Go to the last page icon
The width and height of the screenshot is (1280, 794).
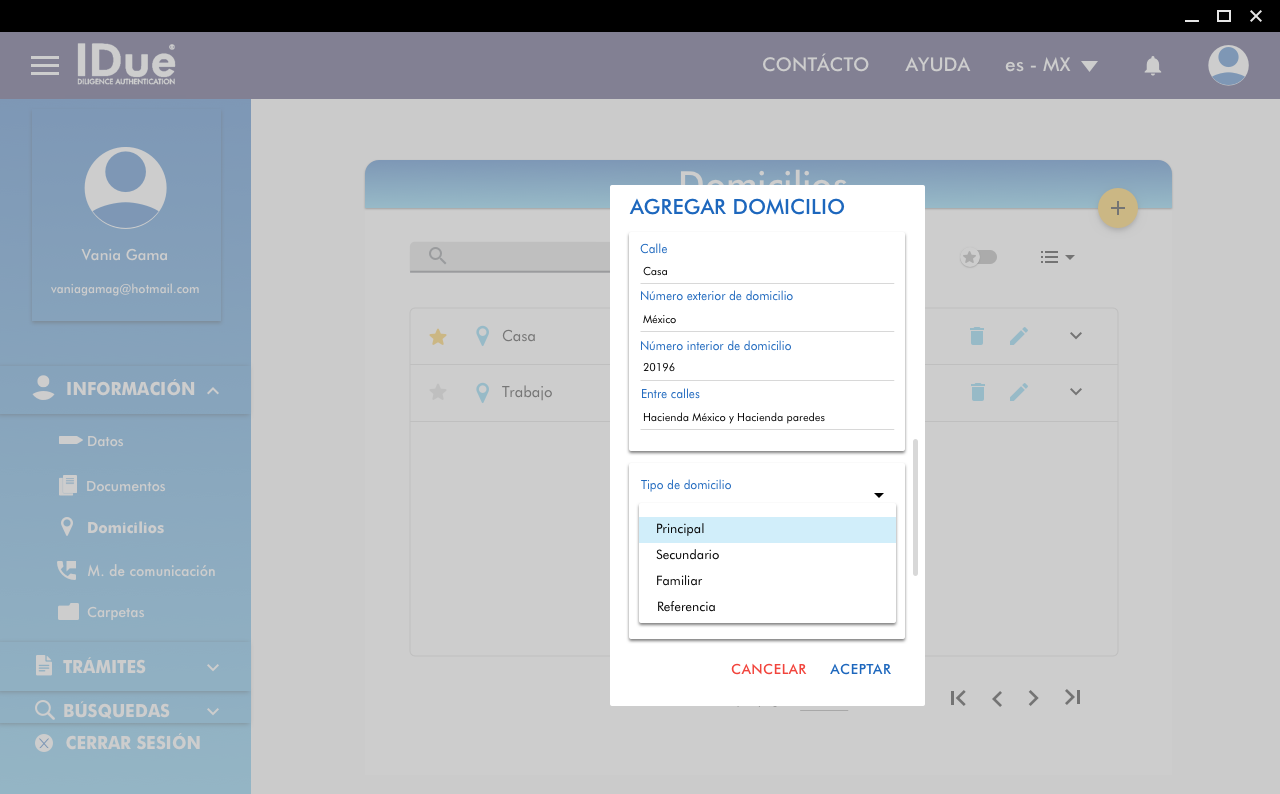[x=1072, y=698]
